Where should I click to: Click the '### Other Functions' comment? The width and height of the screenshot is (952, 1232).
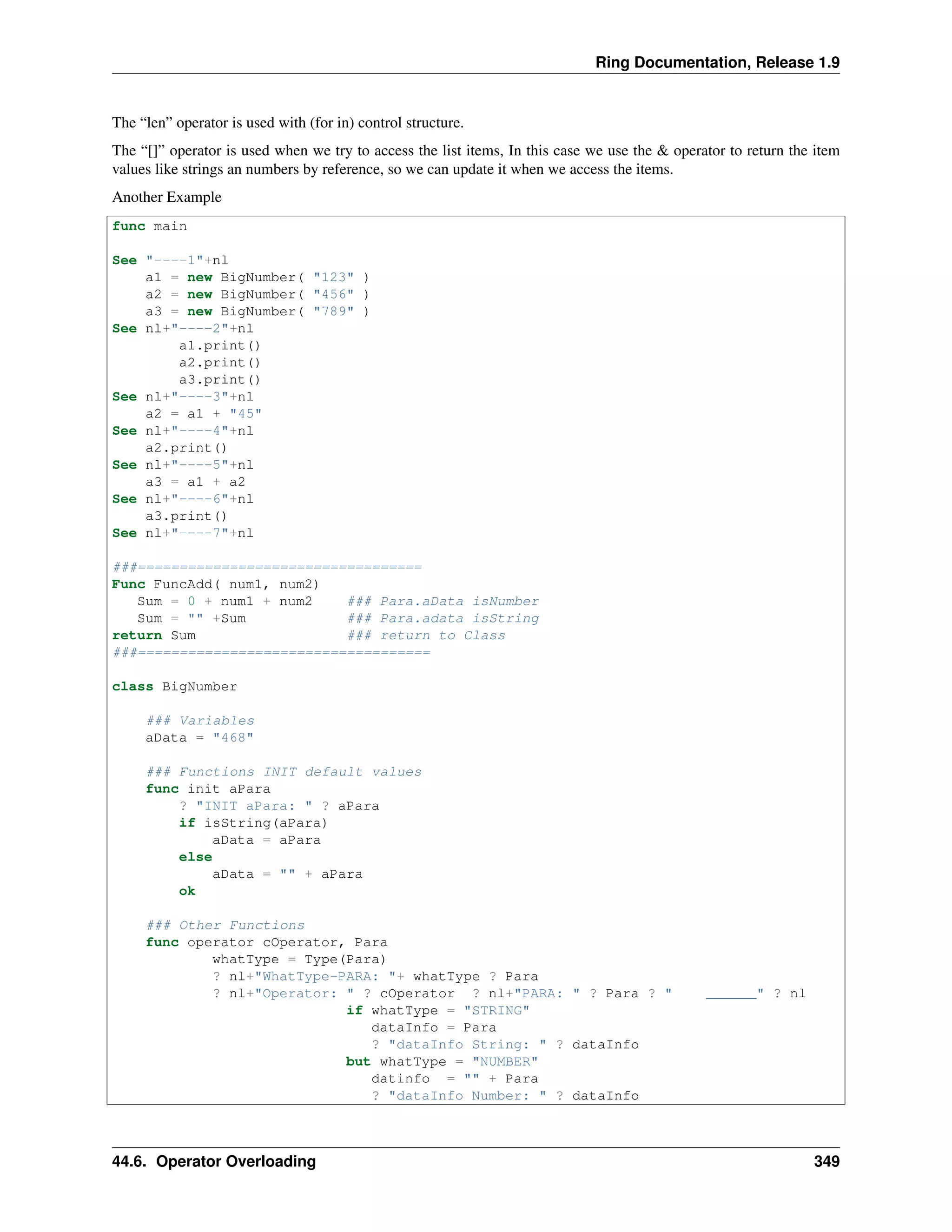coord(225,925)
